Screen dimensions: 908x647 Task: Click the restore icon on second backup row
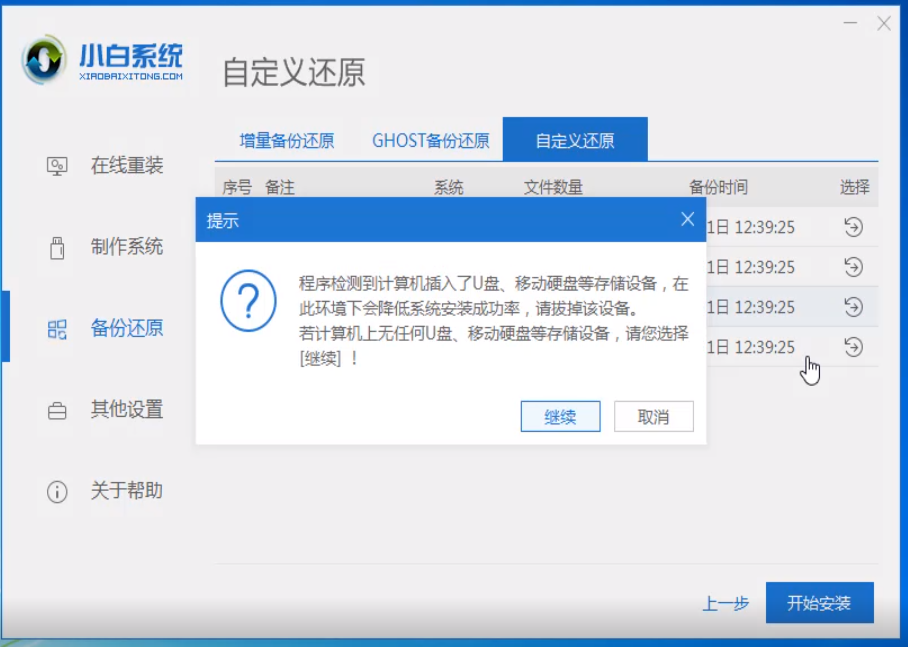point(851,267)
